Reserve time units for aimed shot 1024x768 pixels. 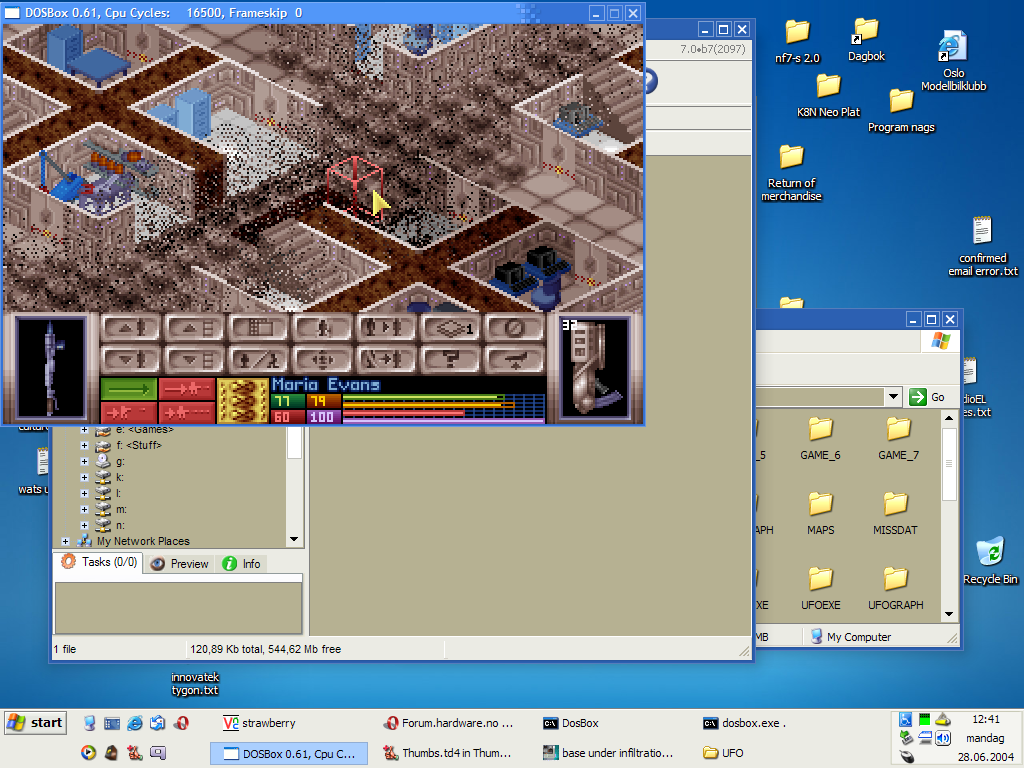point(129,413)
